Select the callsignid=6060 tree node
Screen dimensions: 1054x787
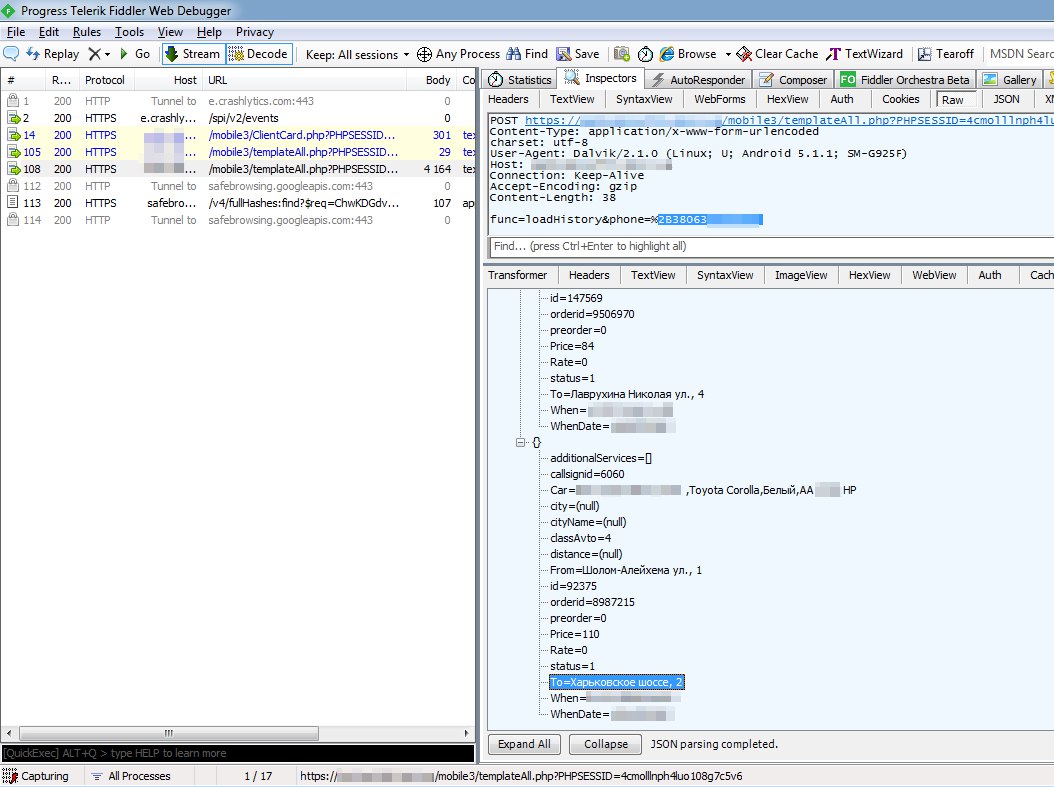point(587,474)
